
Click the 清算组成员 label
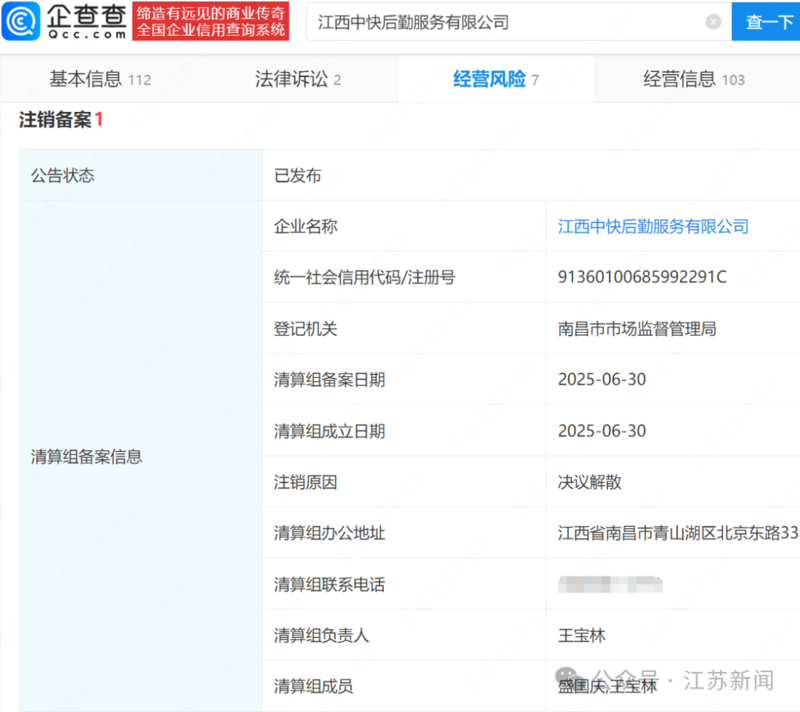(313, 686)
